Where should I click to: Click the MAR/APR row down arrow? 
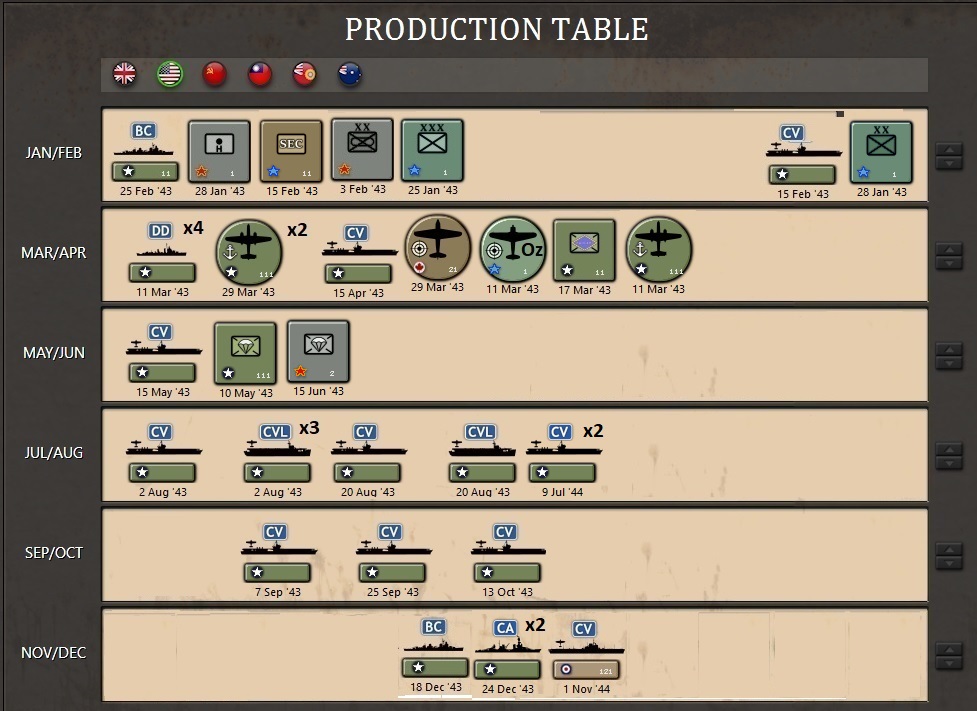tap(948, 263)
